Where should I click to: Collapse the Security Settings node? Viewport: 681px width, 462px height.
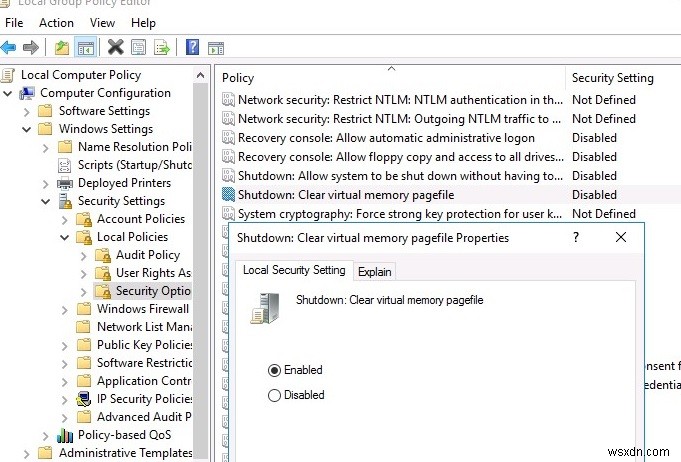tap(46, 201)
